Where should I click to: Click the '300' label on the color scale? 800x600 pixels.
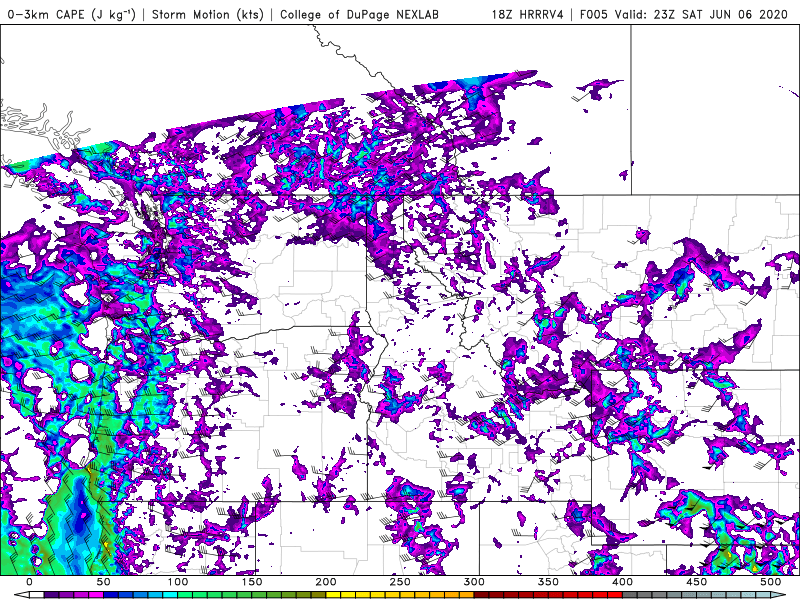474,582
